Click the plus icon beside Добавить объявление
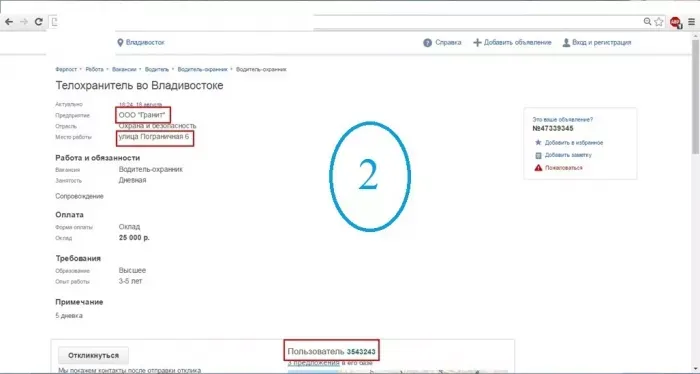This screenshot has height=374, width=700. pyautogui.click(x=477, y=43)
